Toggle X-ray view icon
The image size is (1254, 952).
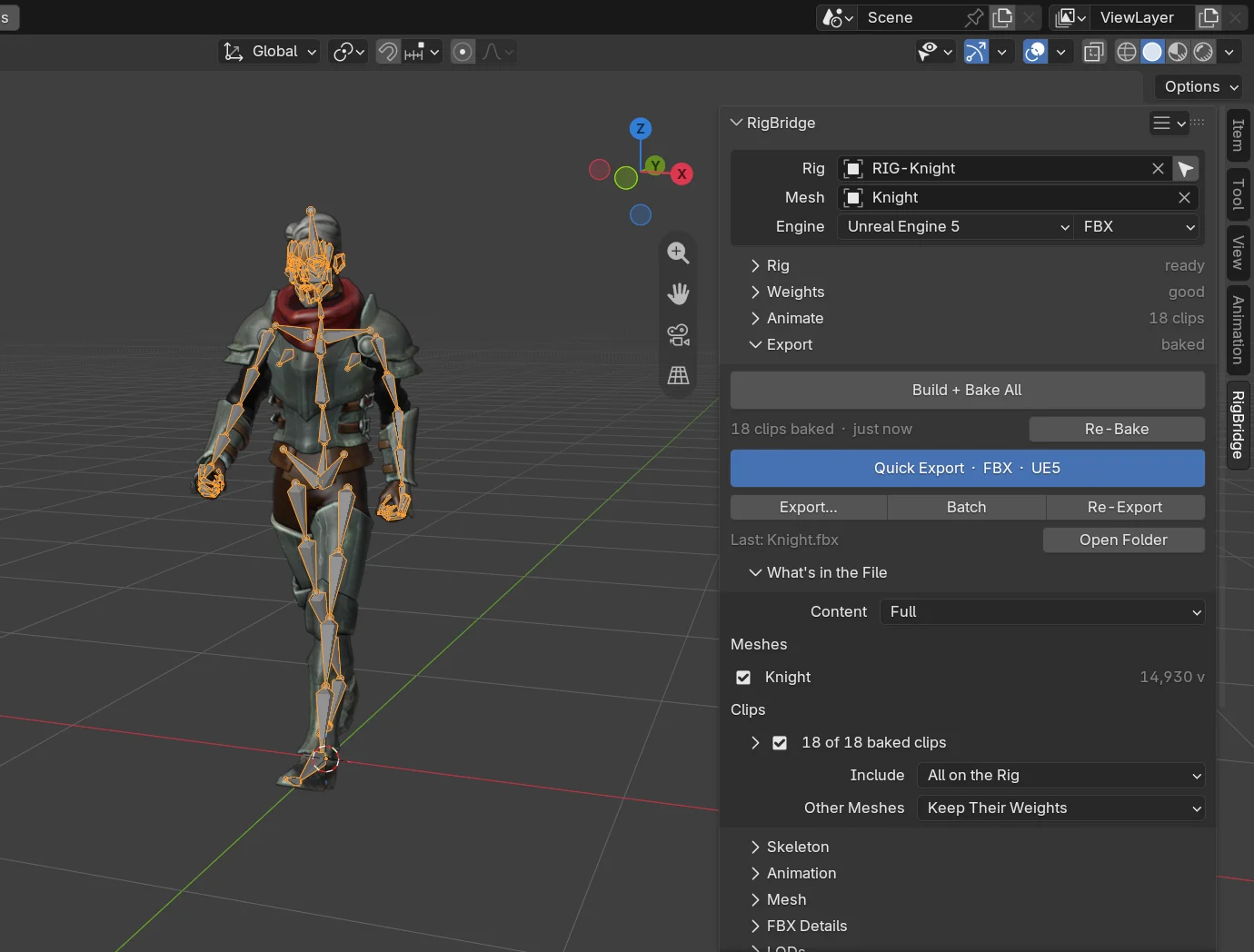[1094, 52]
